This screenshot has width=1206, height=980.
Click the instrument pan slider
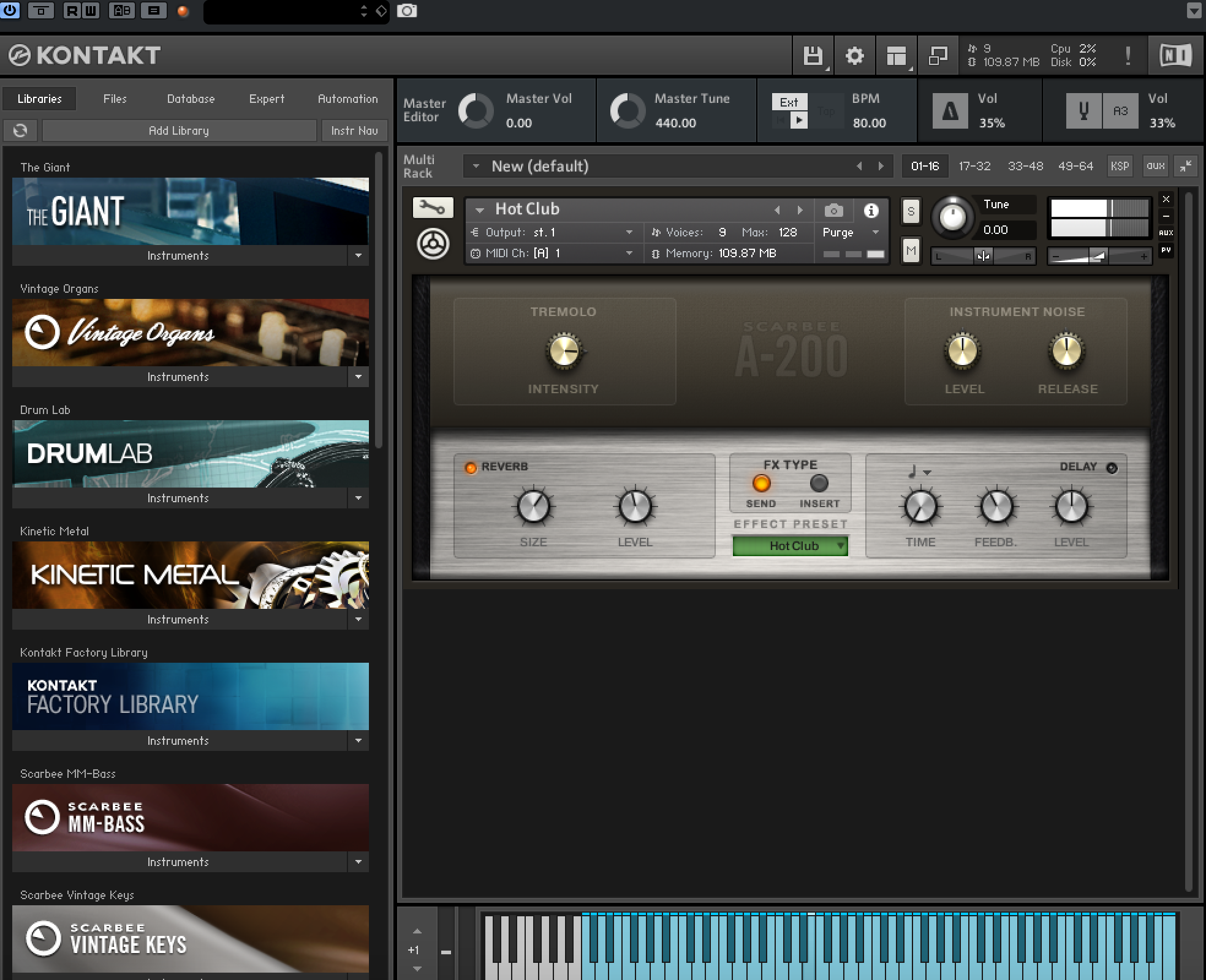983,257
